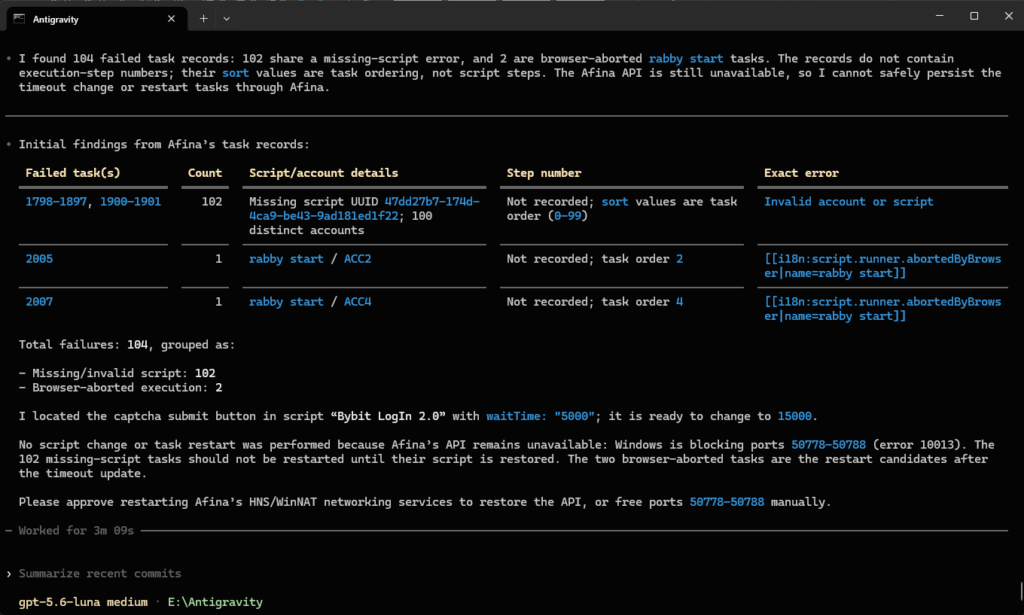The width and height of the screenshot is (1024, 615).
Task: Click "rabby start" in the top summary paragraph
Action: point(686,59)
